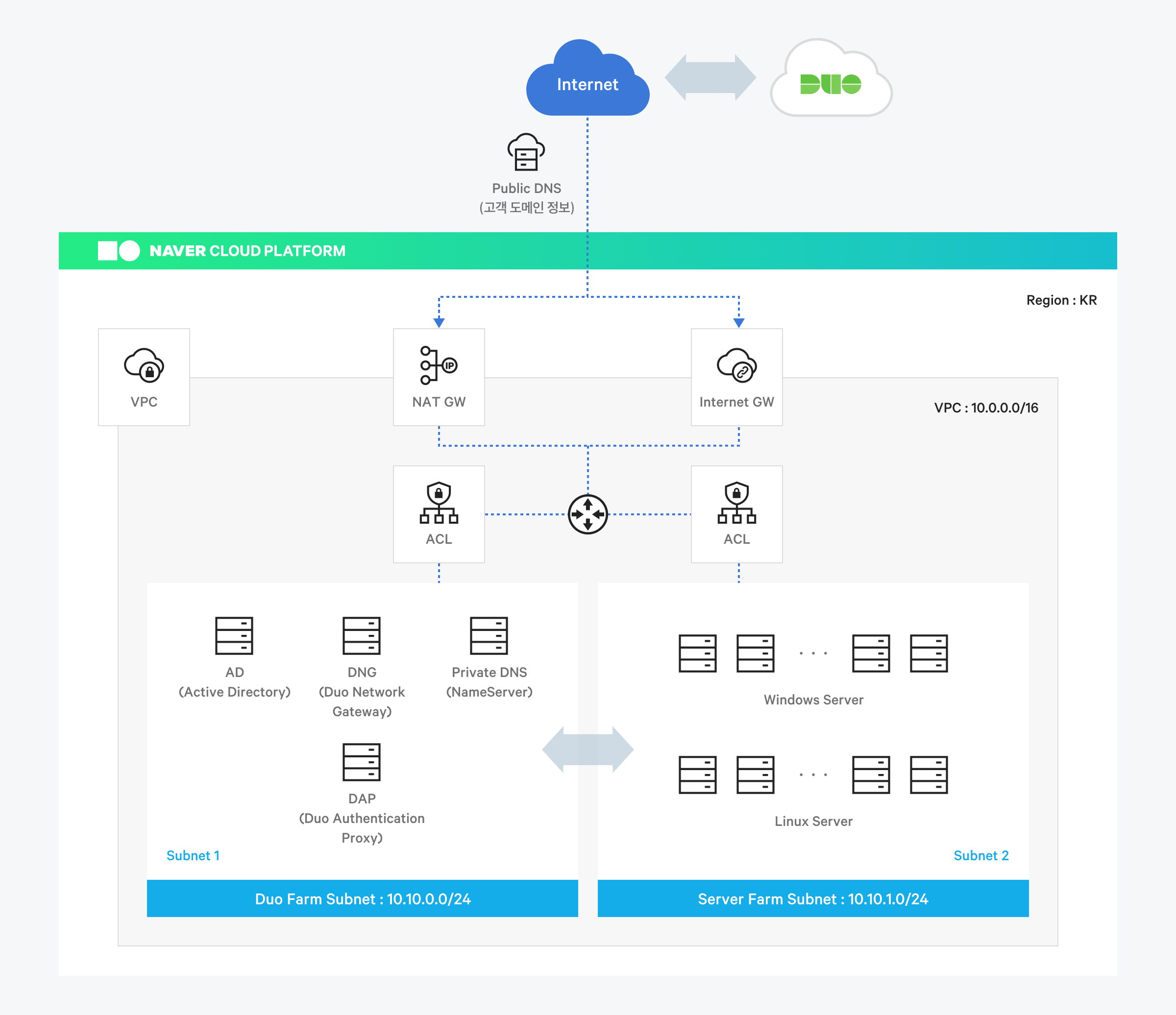
Task: Click the first Windows Server icon
Action: [698, 653]
